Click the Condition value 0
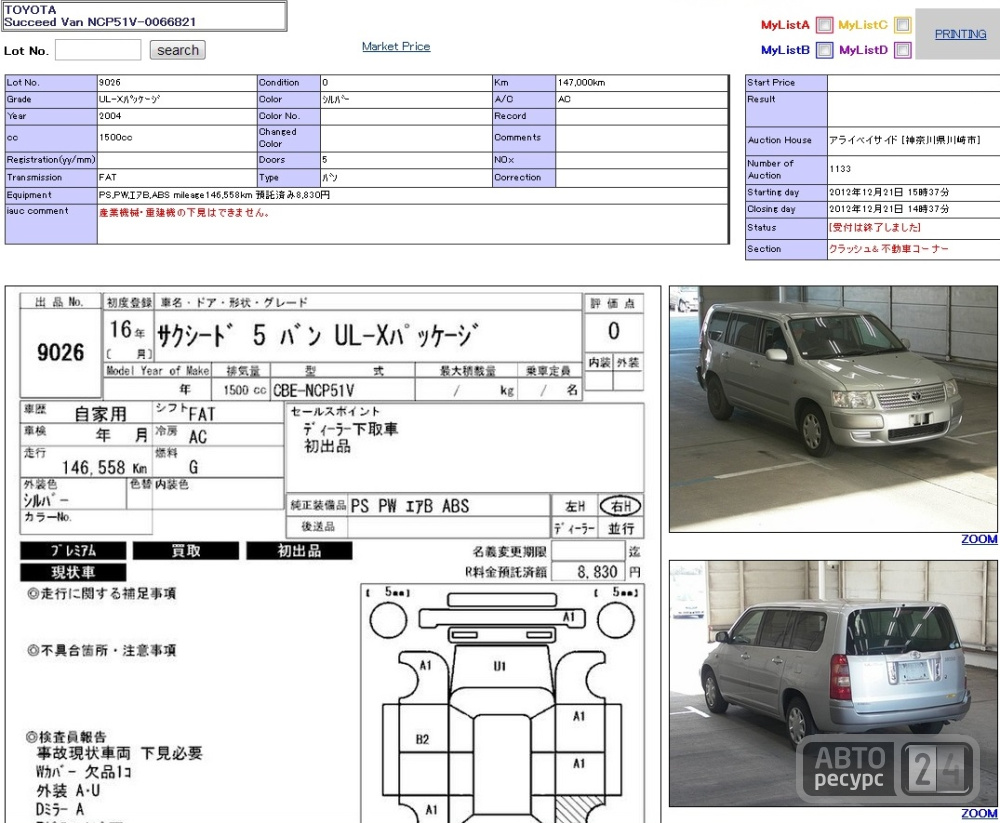The width and height of the screenshot is (1000, 823). [x=325, y=82]
